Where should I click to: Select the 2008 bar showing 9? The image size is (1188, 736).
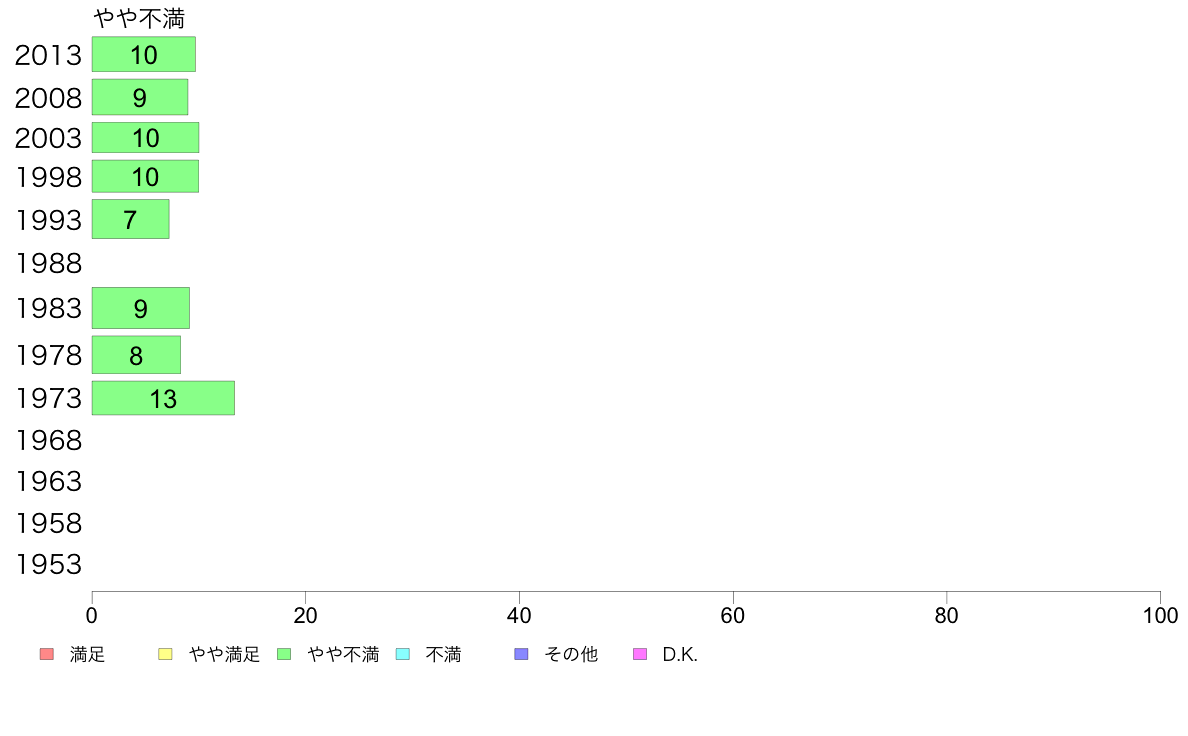(140, 97)
